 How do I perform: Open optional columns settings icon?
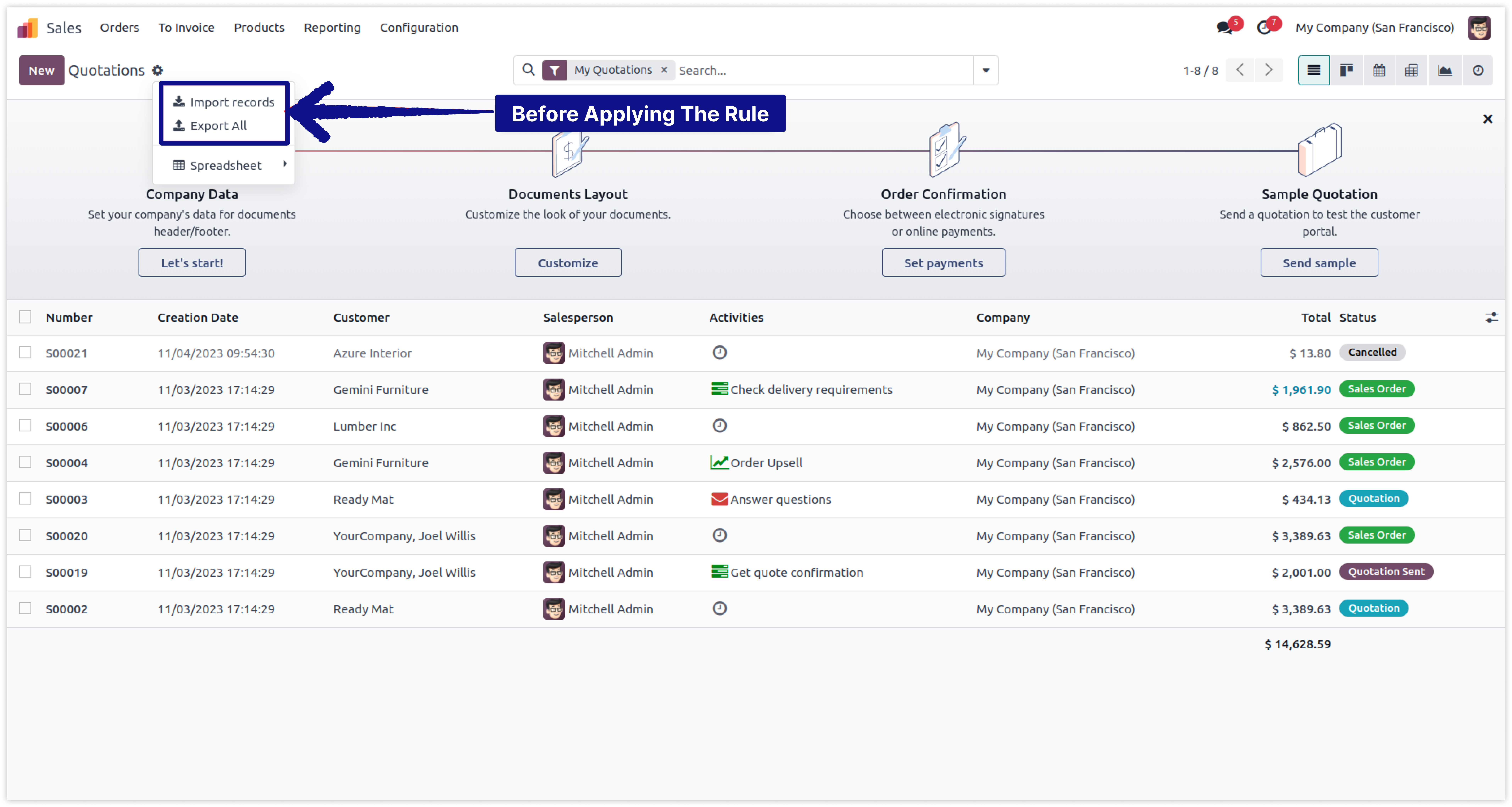click(1492, 318)
